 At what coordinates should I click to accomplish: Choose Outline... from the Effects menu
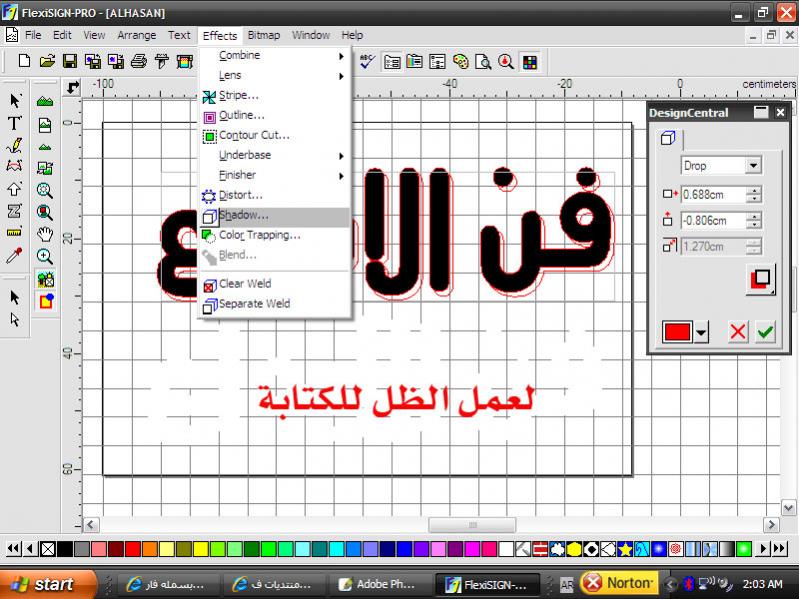pos(241,115)
